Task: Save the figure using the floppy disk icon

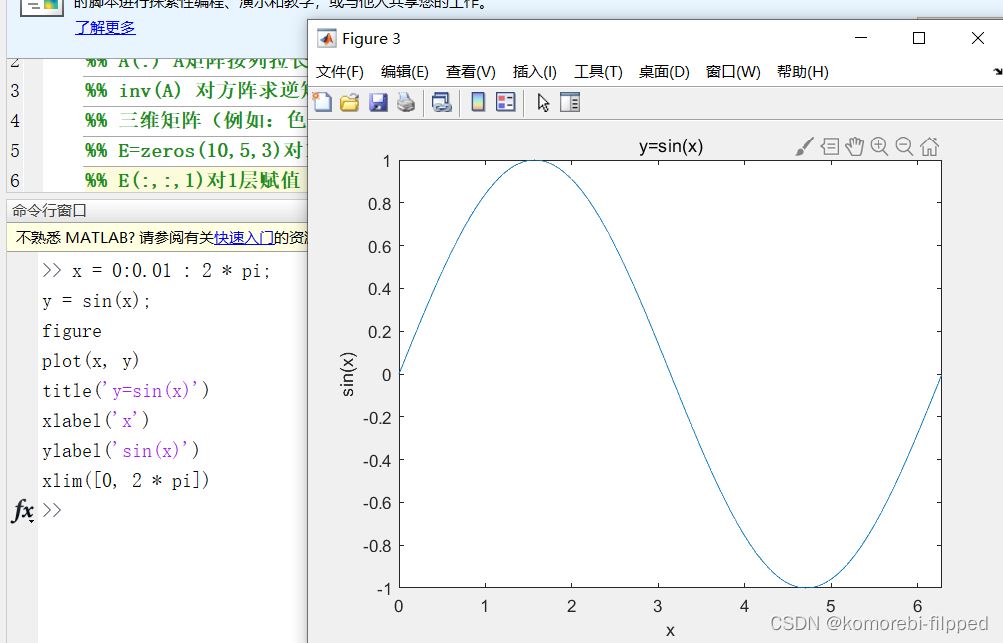Action: [x=378, y=102]
